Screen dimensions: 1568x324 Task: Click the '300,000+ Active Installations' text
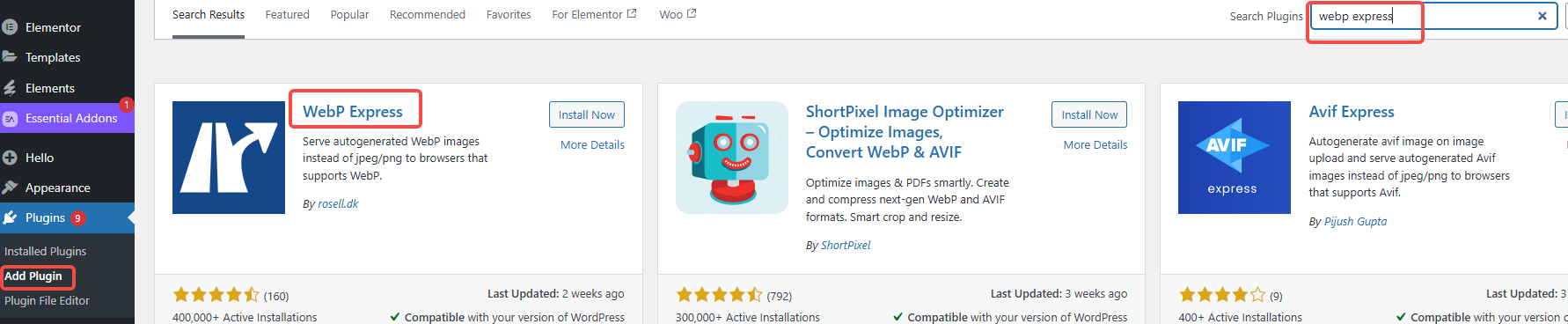pos(748,317)
